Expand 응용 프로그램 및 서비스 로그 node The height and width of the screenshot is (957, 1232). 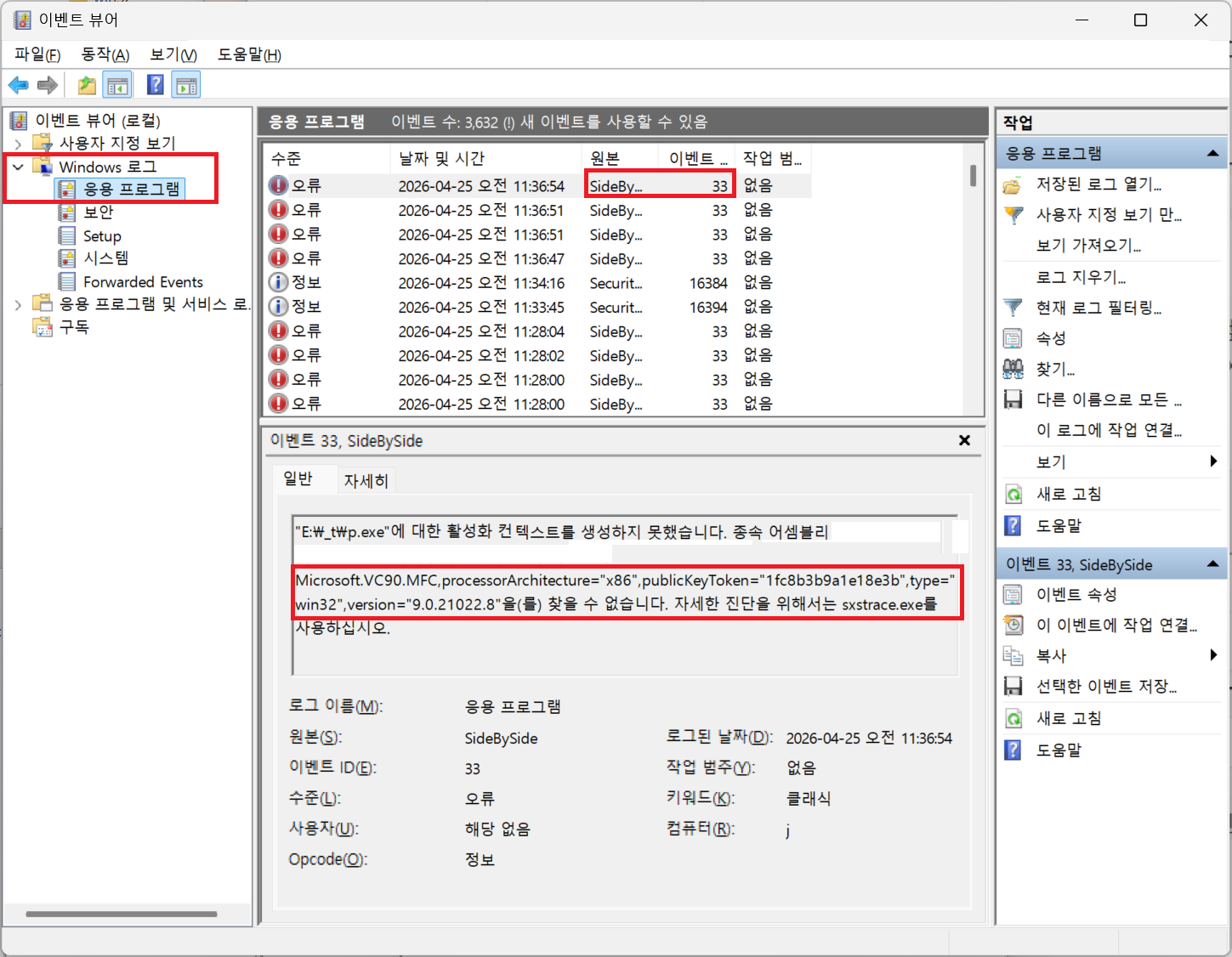(18, 304)
